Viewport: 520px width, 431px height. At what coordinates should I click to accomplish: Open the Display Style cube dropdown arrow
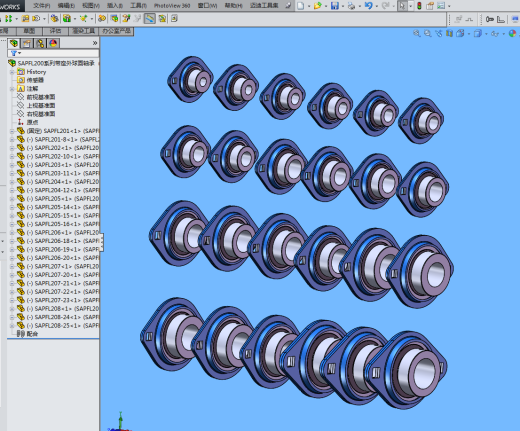[x=486, y=34]
